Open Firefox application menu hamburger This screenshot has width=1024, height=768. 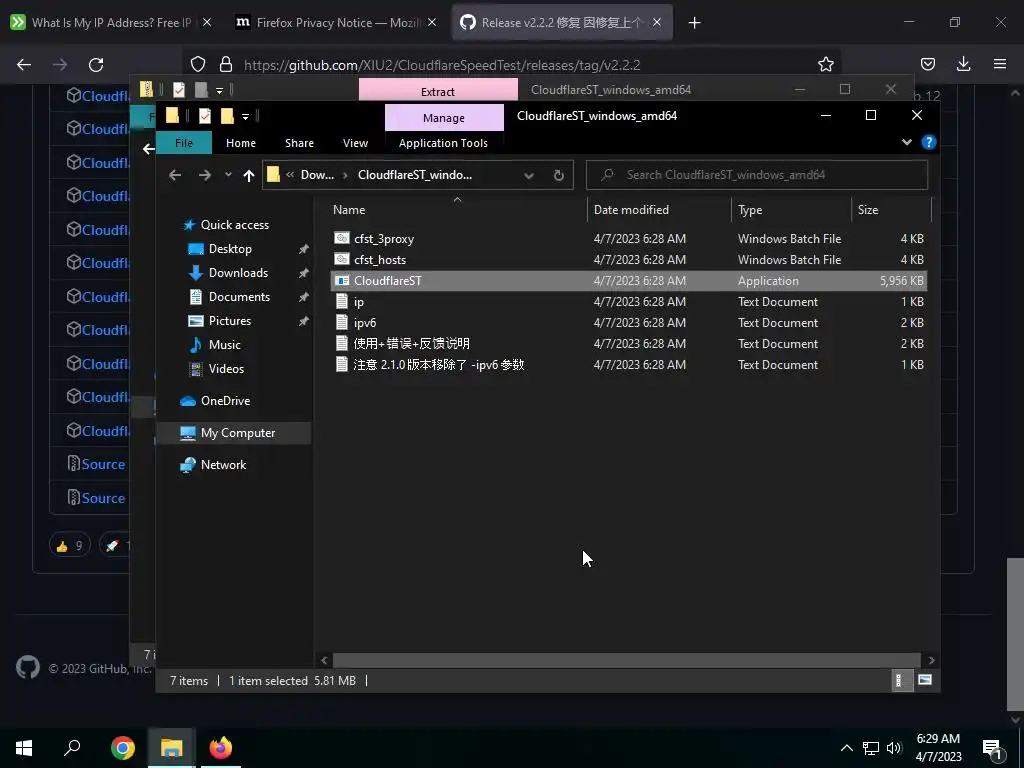coord(1000,64)
